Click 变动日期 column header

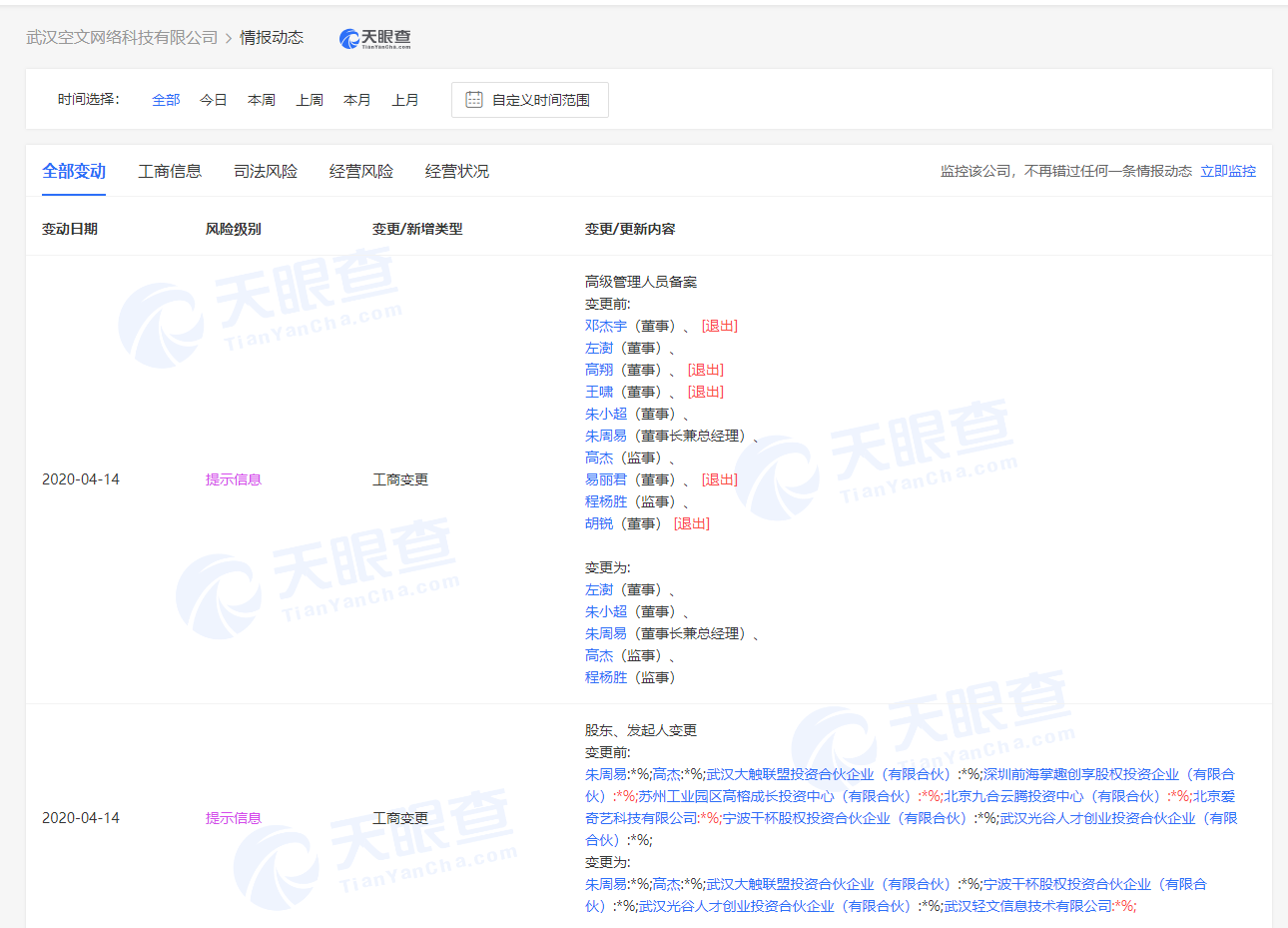tap(70, 229)
